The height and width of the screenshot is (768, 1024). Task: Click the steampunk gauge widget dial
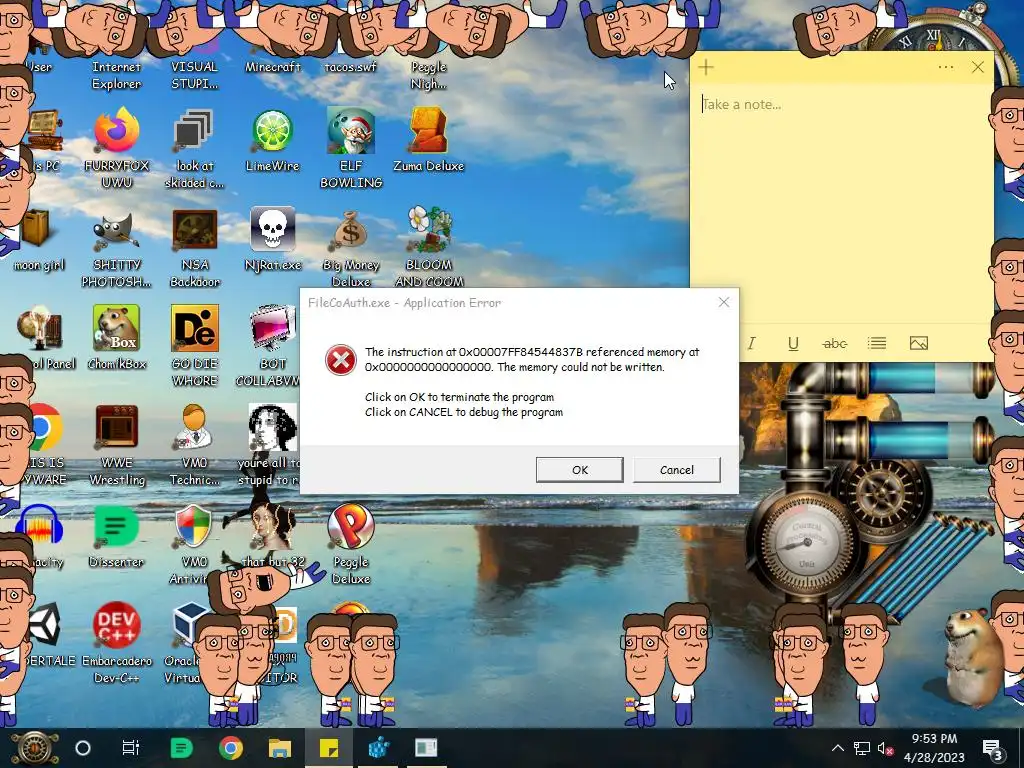pyautogui.click(x=807, y=542)
